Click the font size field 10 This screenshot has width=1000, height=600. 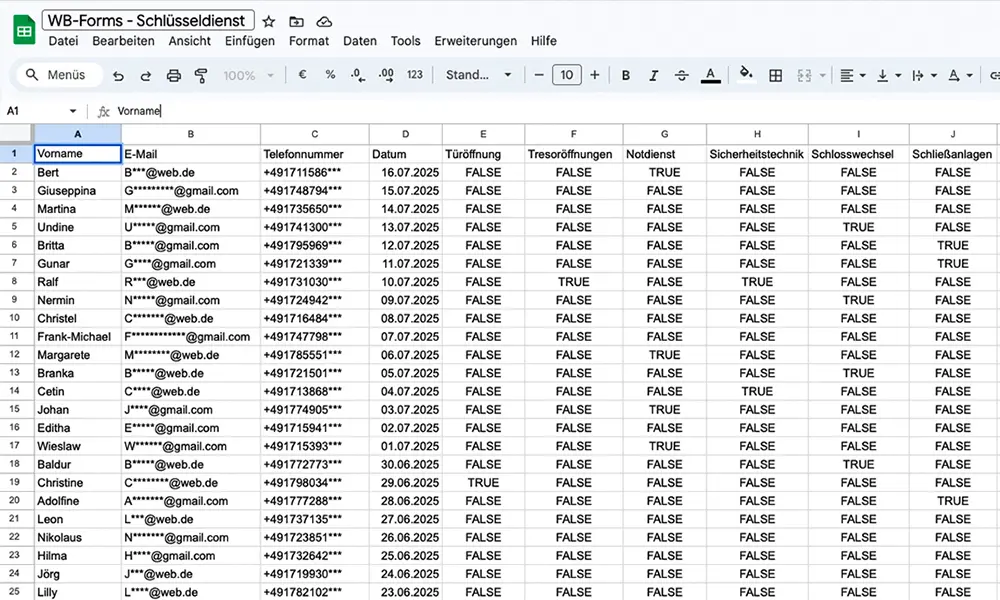tap(566, 75)
